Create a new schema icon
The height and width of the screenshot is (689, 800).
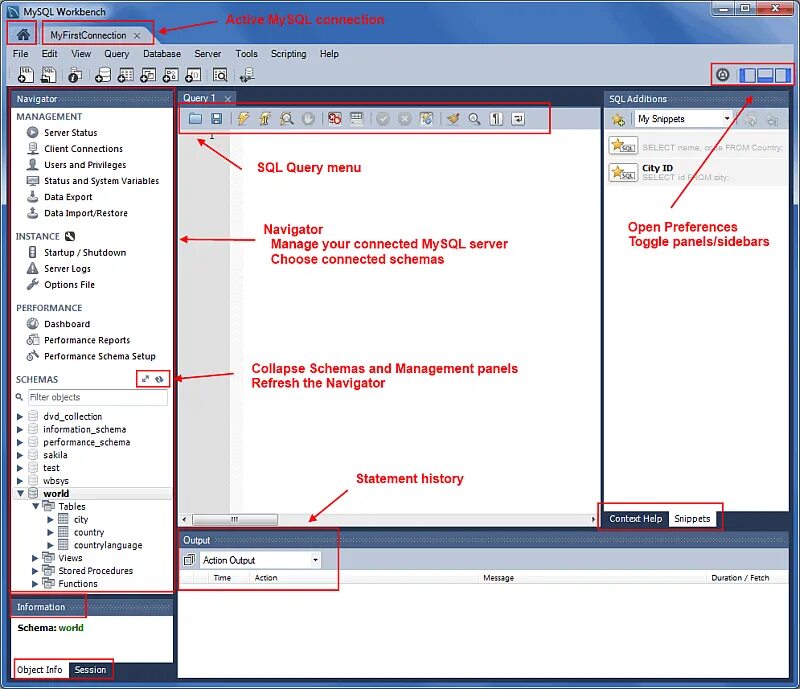pos(103,75)
